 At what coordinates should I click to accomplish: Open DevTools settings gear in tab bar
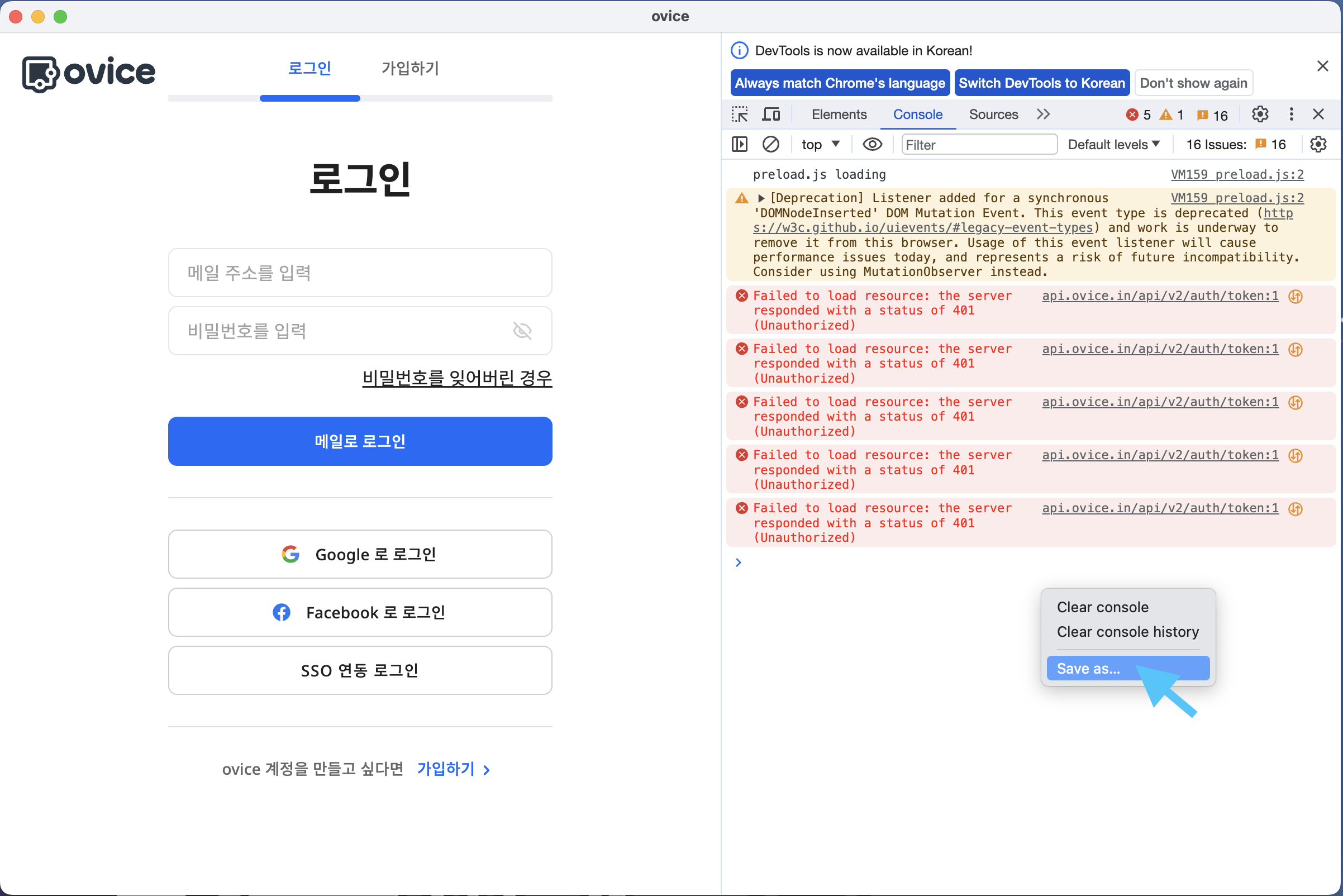[x=1260, y=115]
